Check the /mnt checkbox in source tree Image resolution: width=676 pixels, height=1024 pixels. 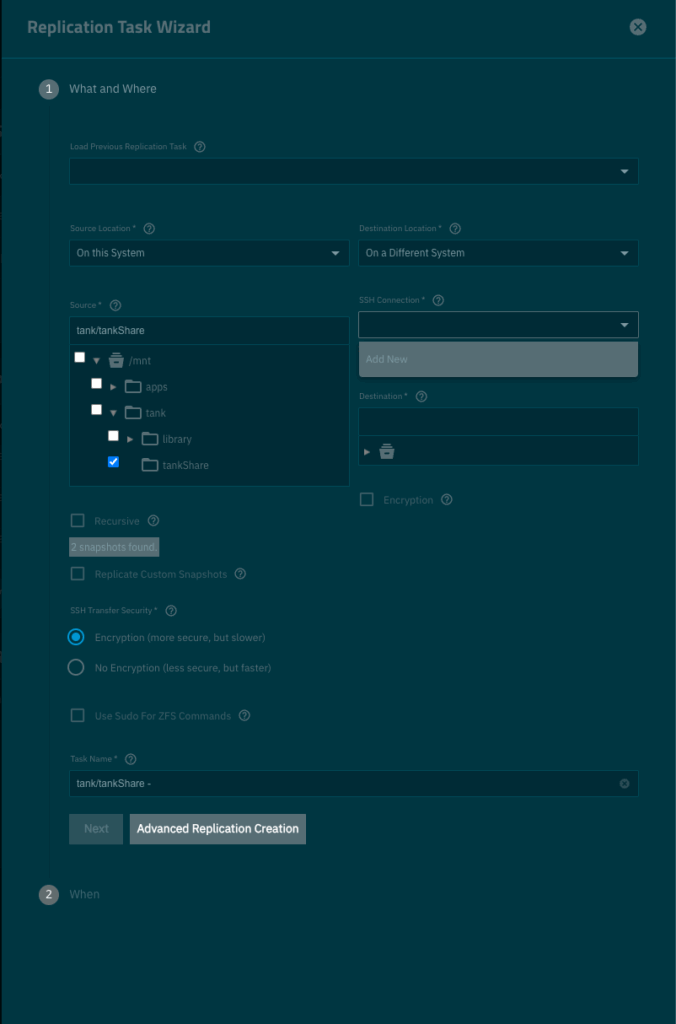[x=80, y=357]
